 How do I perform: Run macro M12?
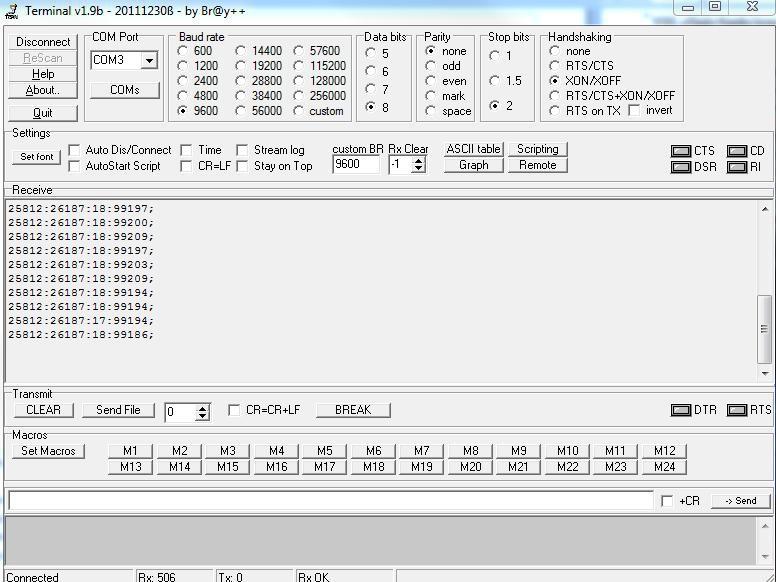(x=665, y=451)
